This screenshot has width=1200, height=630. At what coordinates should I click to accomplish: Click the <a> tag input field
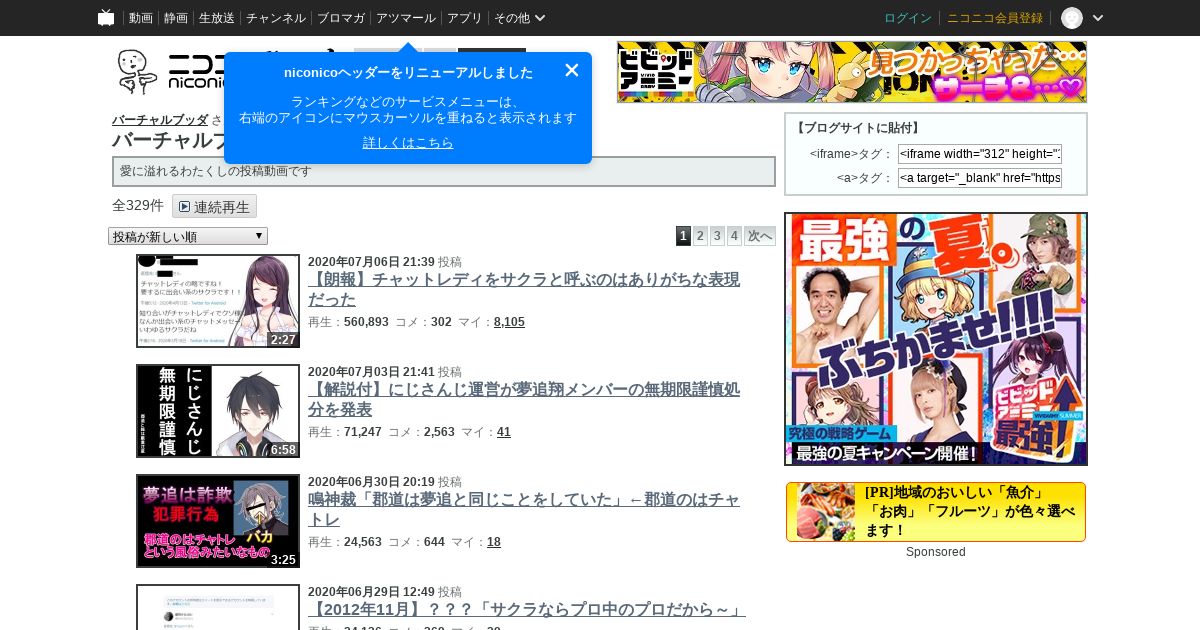click(980, 178)
